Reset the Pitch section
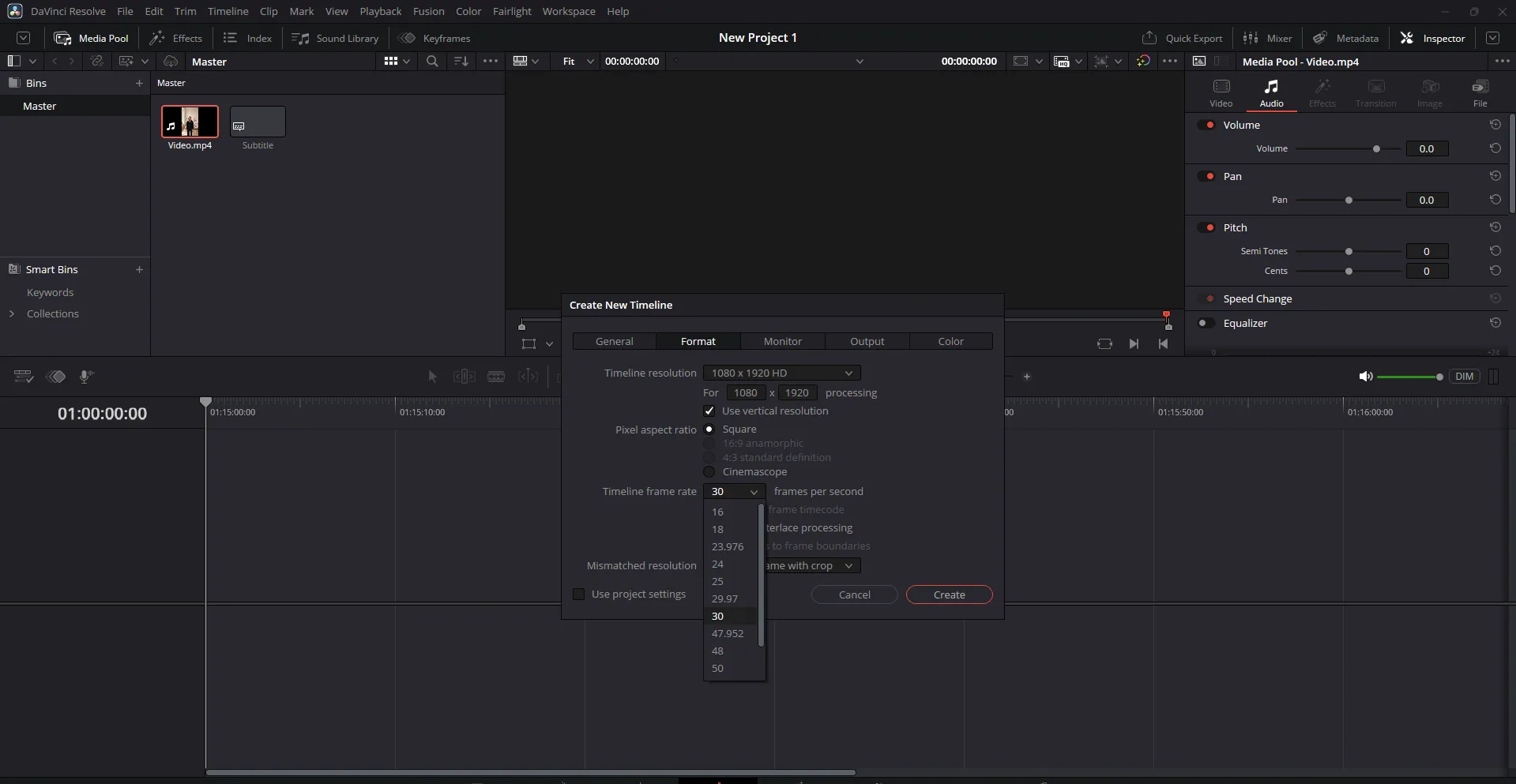Screen dimensions: 1516x784 pos(1495,227)
